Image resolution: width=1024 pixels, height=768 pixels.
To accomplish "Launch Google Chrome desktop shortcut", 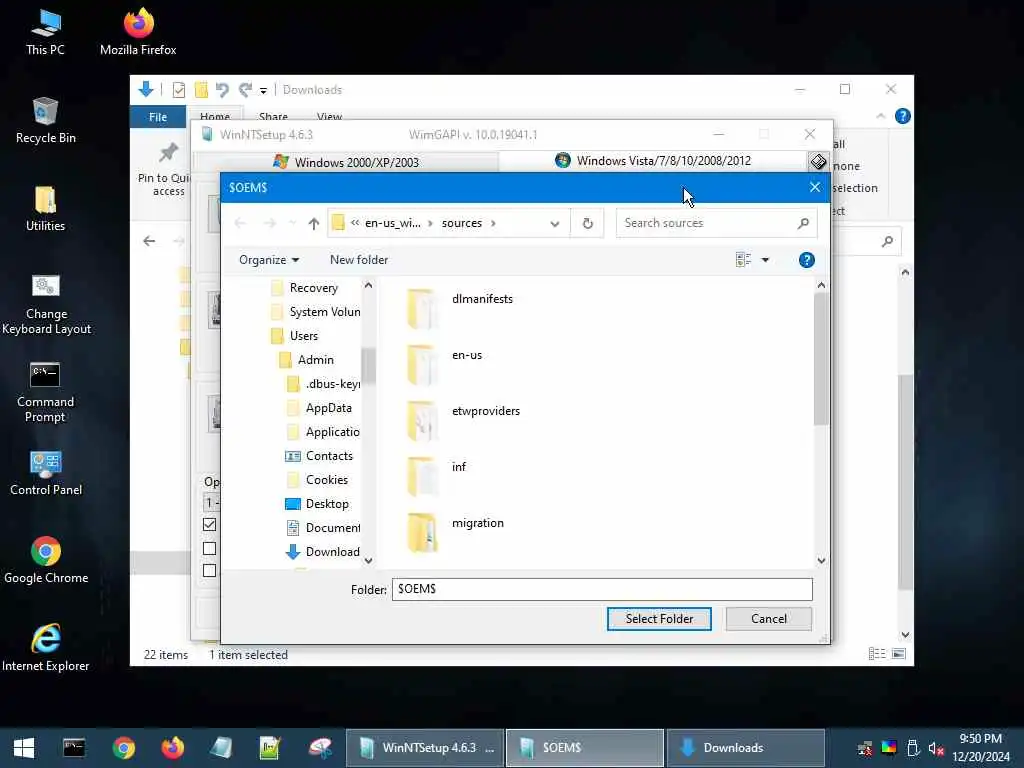I will point(46,560).
